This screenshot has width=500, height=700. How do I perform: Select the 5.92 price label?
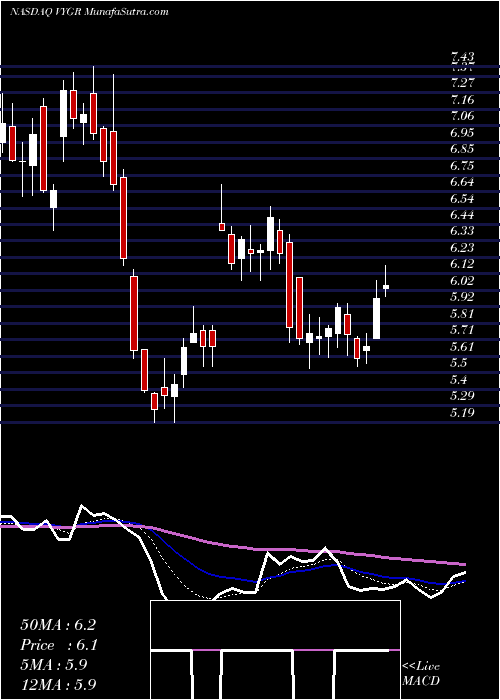462,297
